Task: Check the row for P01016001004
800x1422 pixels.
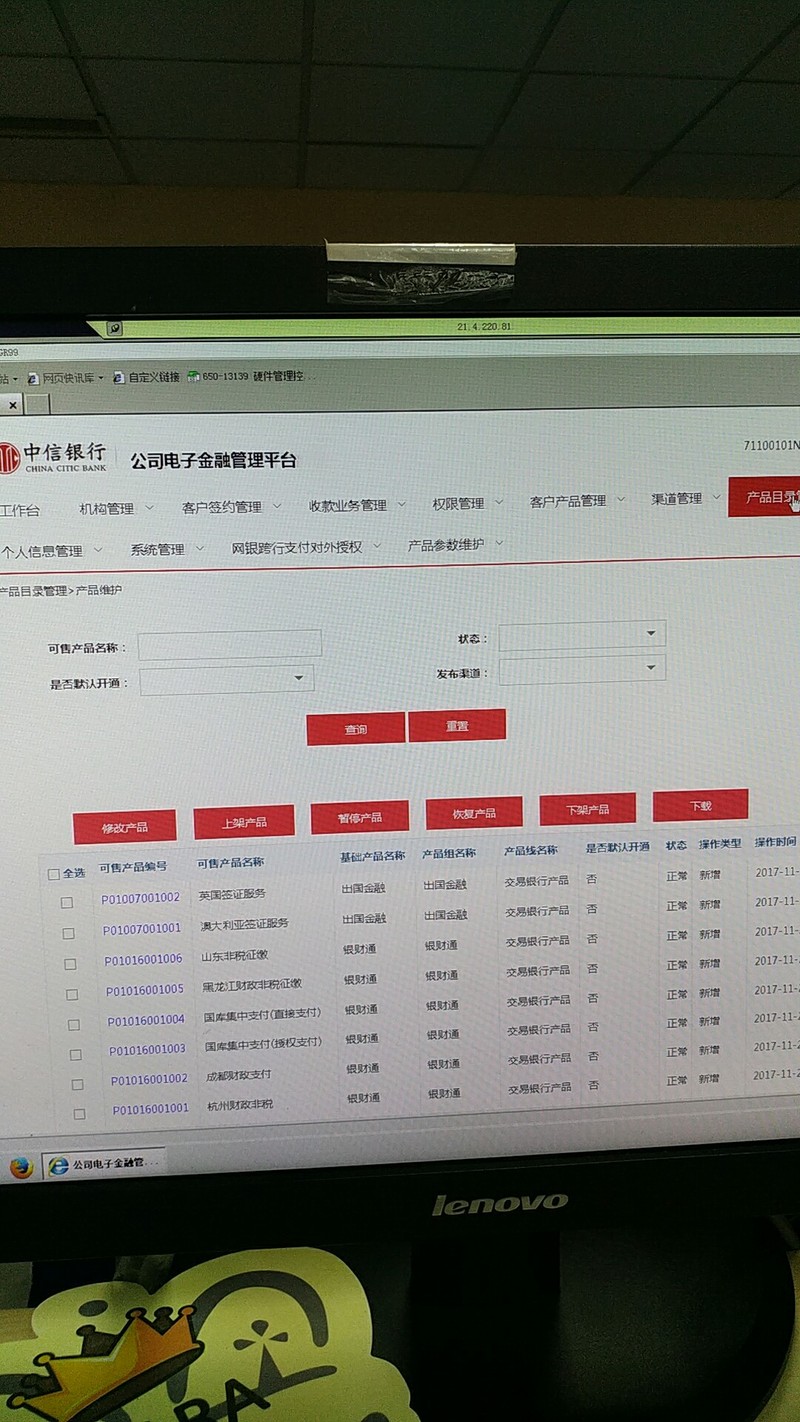Action: [x=74, y=1025]
